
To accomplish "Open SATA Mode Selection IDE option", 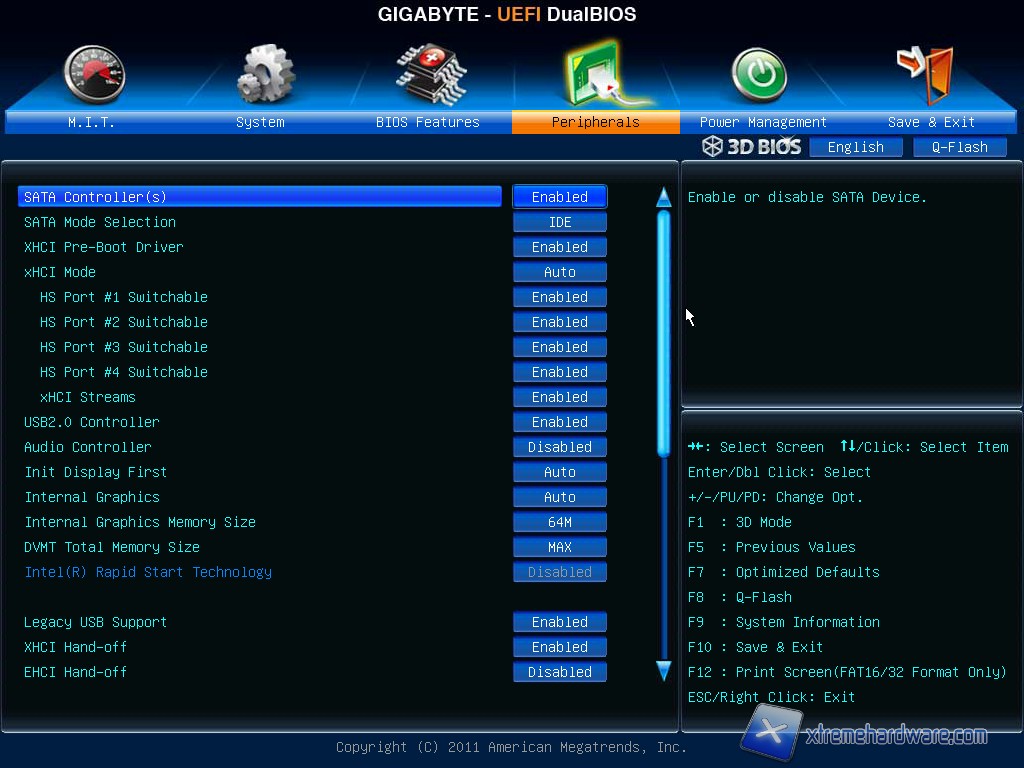I will pos(560,222).
